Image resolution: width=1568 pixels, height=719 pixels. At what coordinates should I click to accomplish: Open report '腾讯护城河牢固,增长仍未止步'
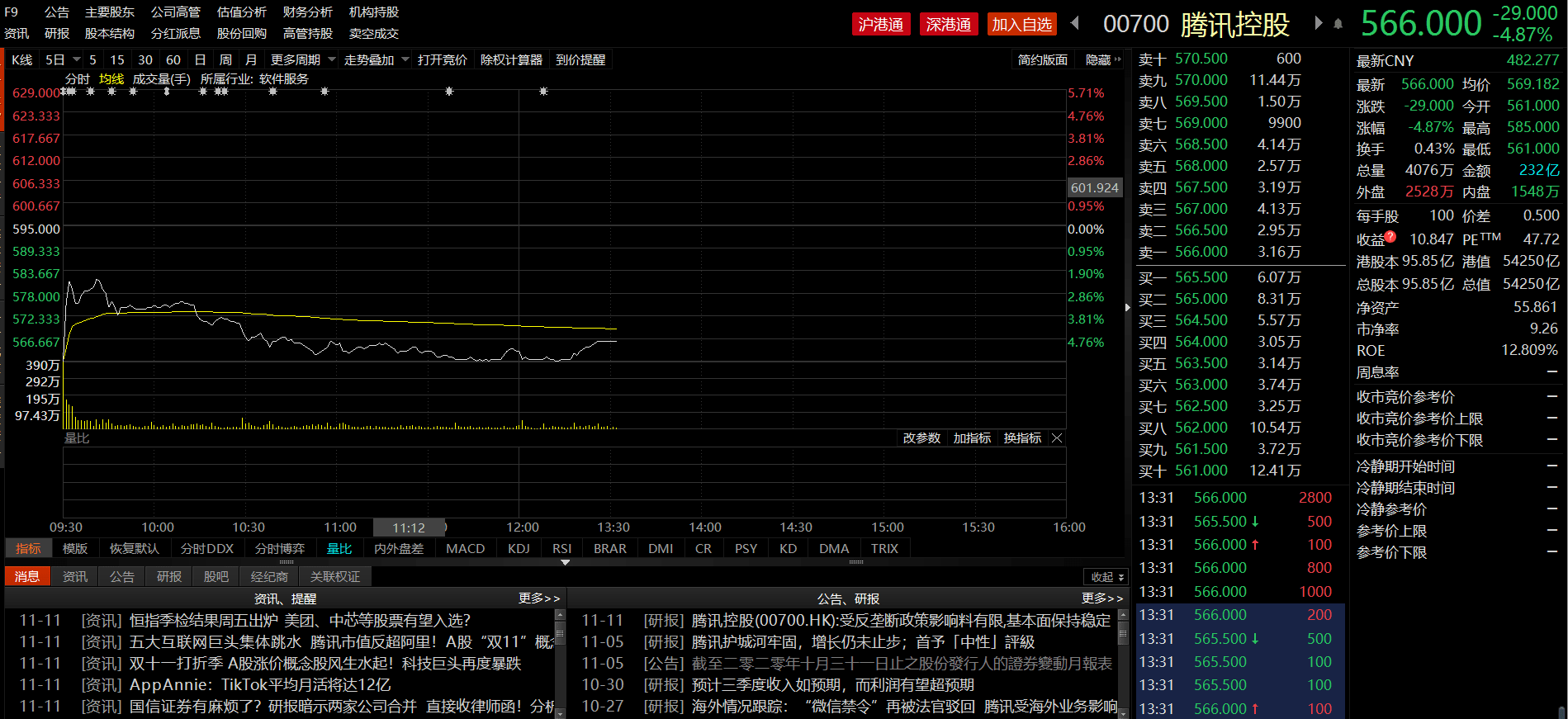pos(863,642)
